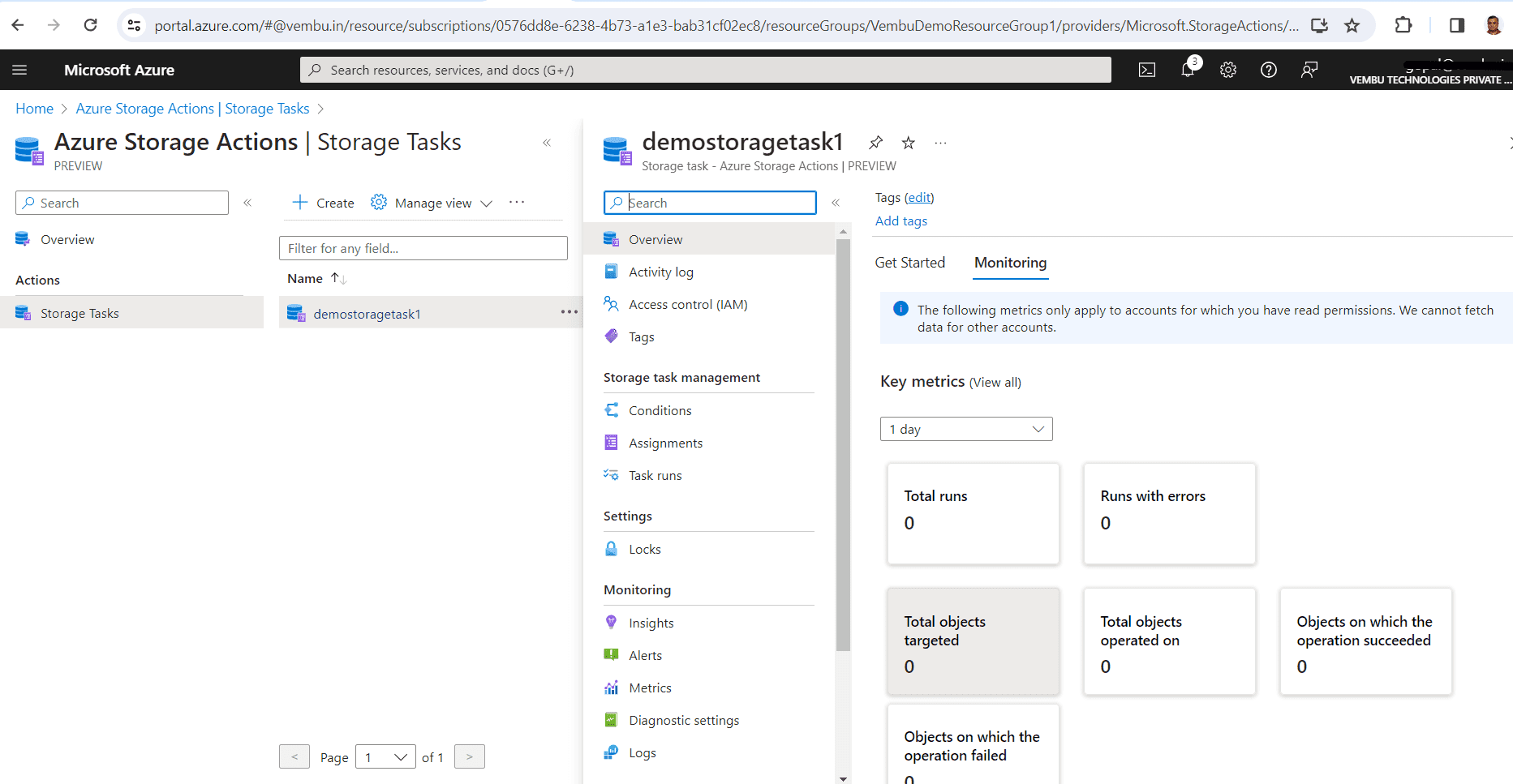Go back in the browser

click(x=18, y=25)
